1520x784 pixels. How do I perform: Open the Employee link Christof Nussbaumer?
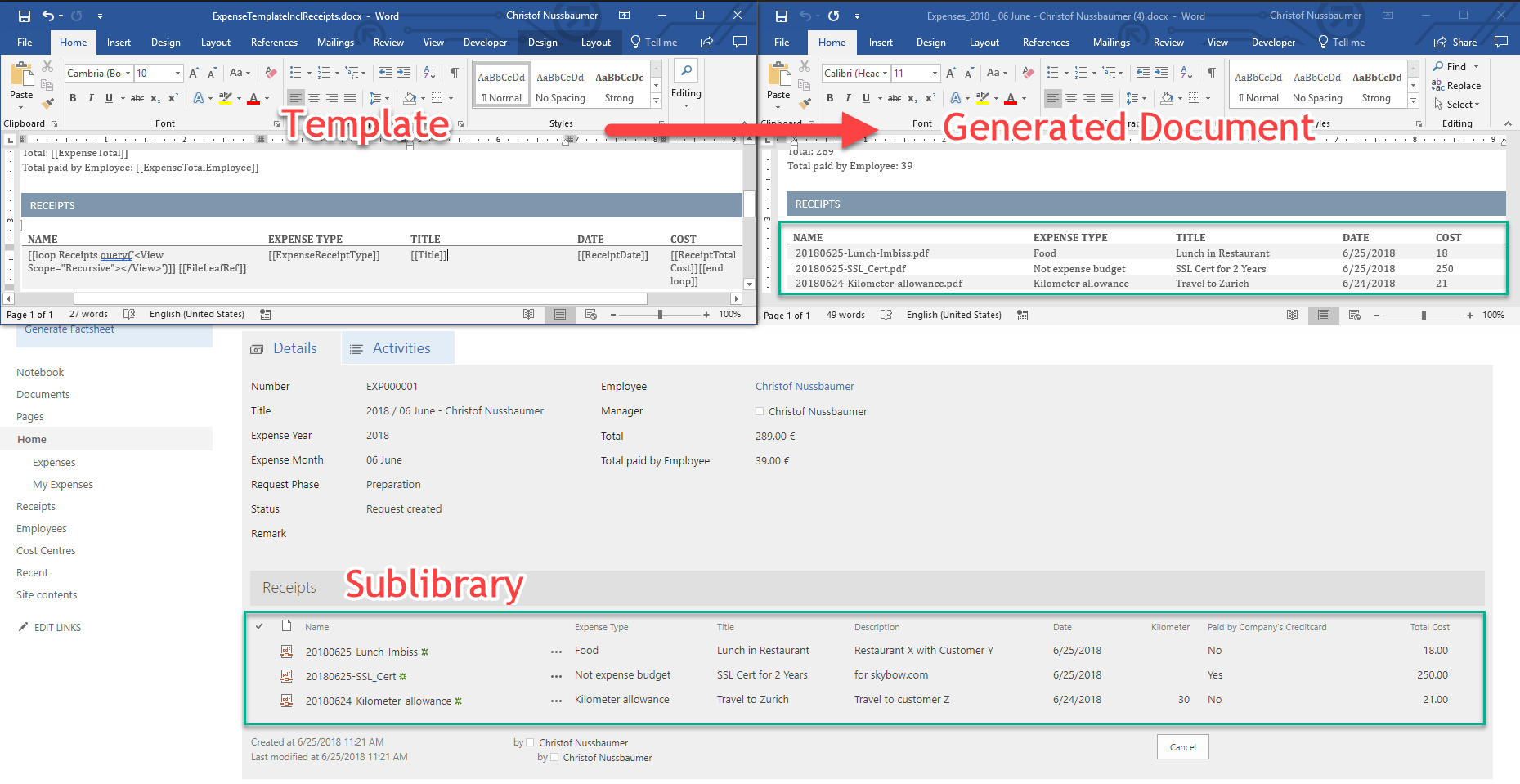805,387
